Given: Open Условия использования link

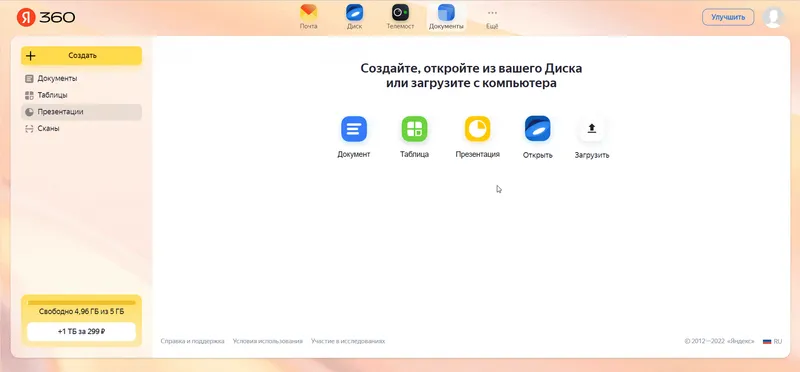Looking at the screenshot, I should (x=268, y=341).
